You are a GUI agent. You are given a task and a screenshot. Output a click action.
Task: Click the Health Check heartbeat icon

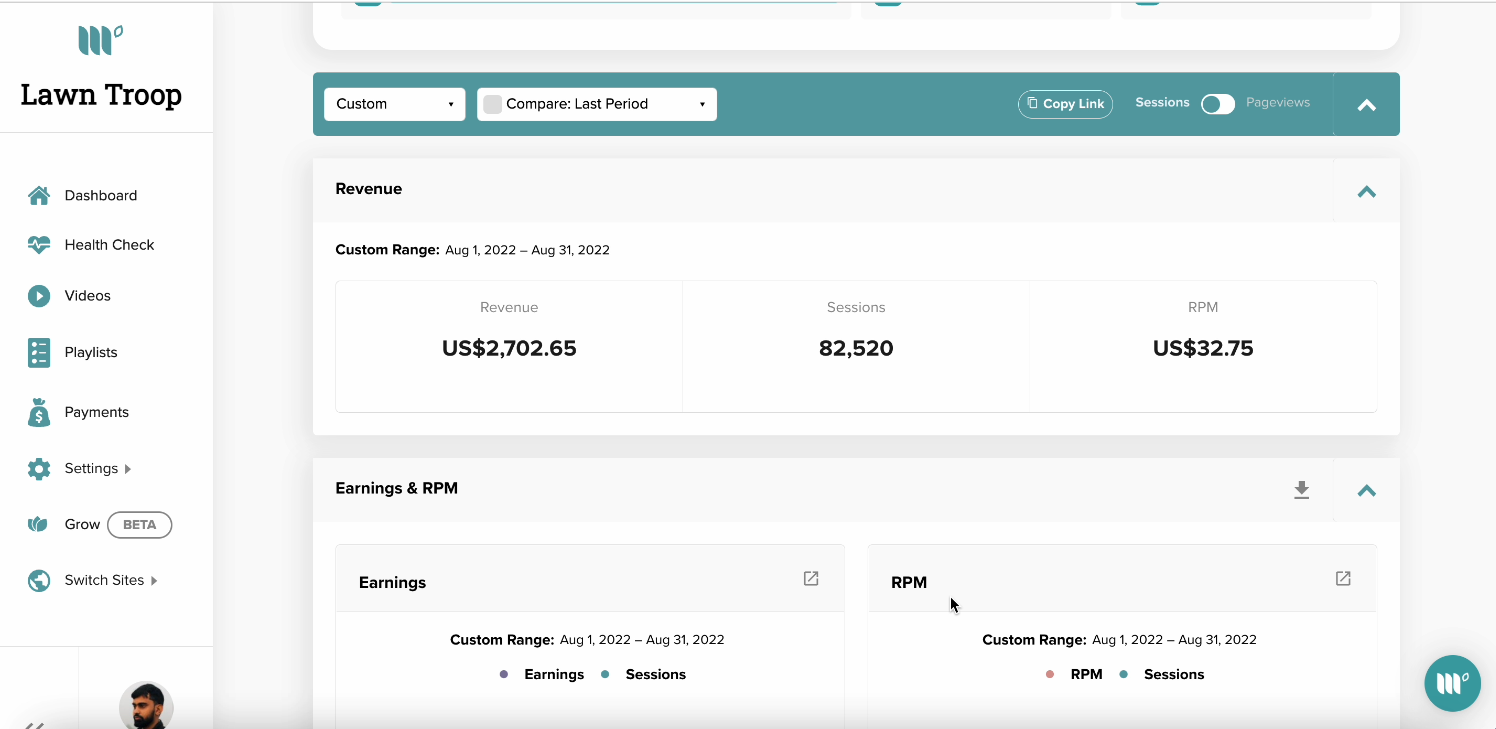point(39,244)
